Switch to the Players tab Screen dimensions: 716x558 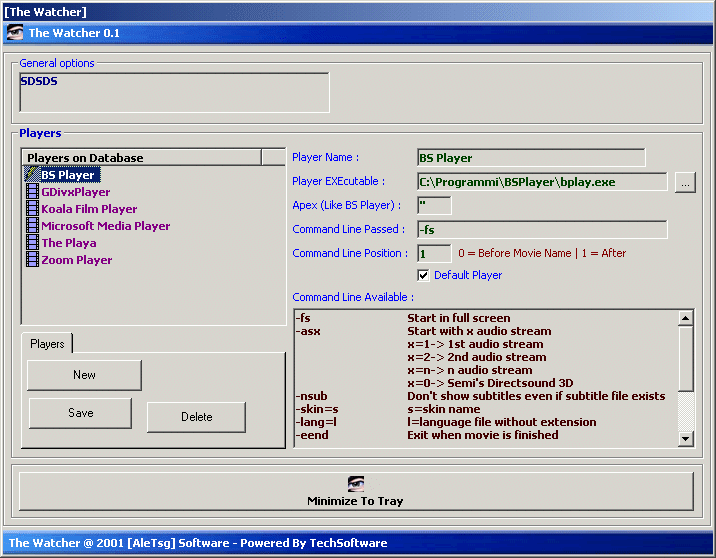tap(47, 343)
